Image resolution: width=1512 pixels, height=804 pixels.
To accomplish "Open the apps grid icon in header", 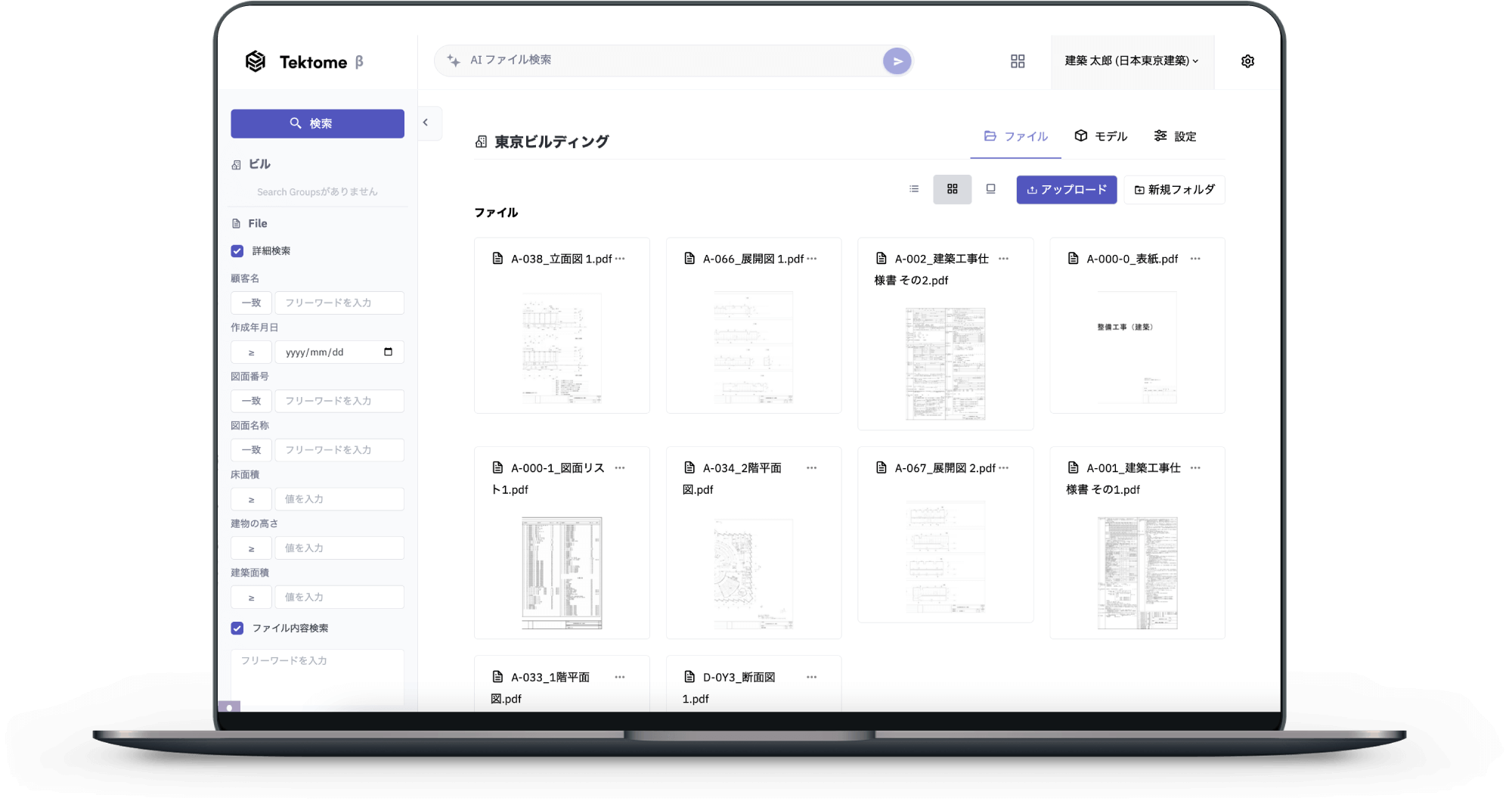I will [1018, 61].
